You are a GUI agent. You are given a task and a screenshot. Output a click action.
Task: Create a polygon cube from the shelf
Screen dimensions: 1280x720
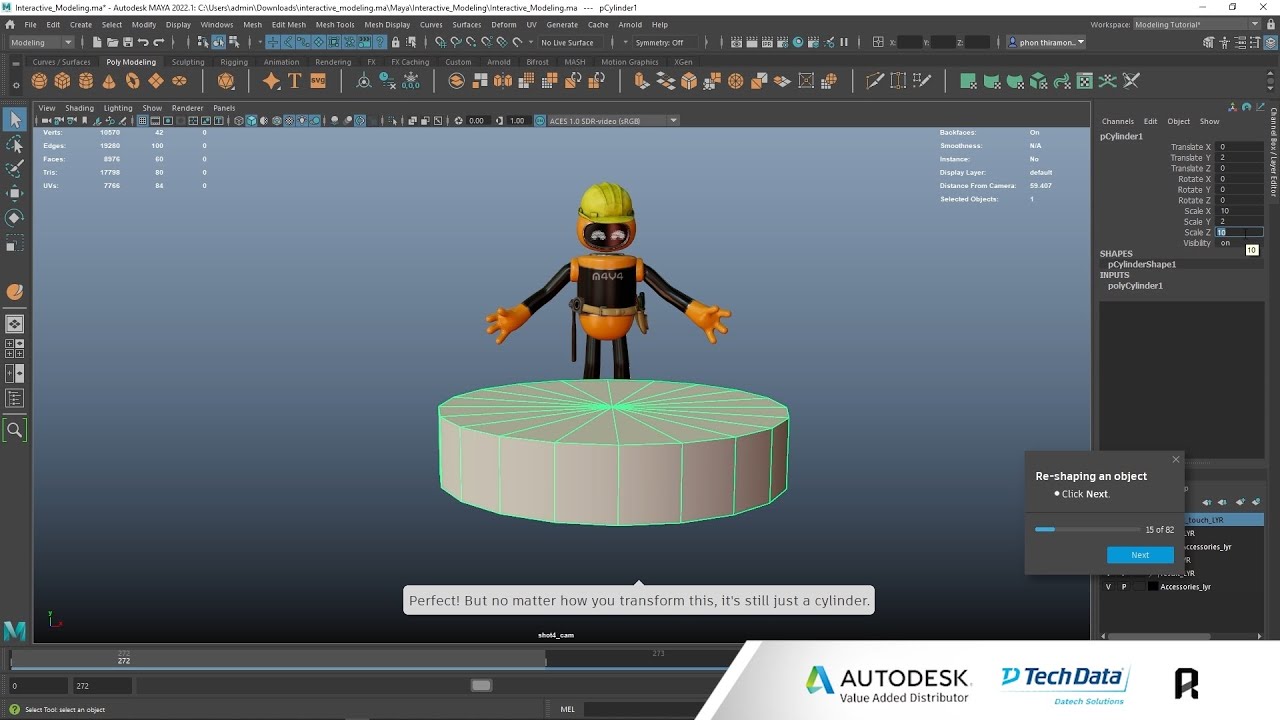[62, 81]
